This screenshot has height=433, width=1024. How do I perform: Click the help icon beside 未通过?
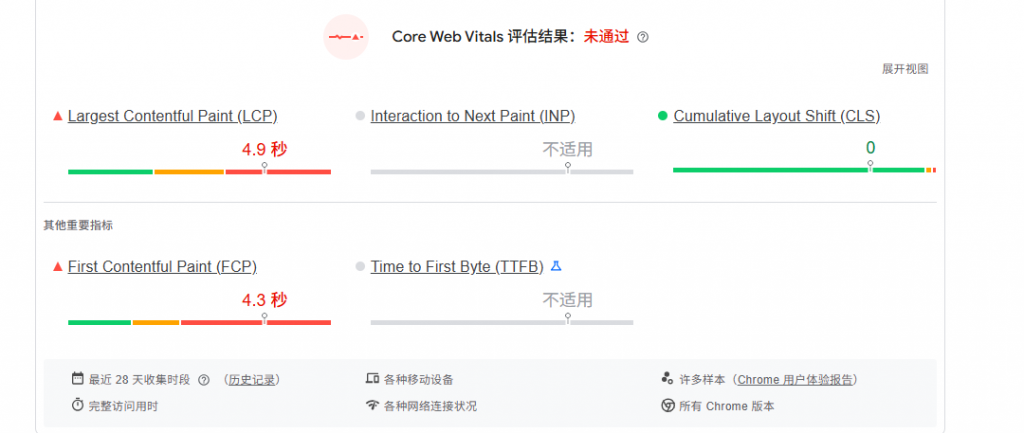tap(643, 37)
